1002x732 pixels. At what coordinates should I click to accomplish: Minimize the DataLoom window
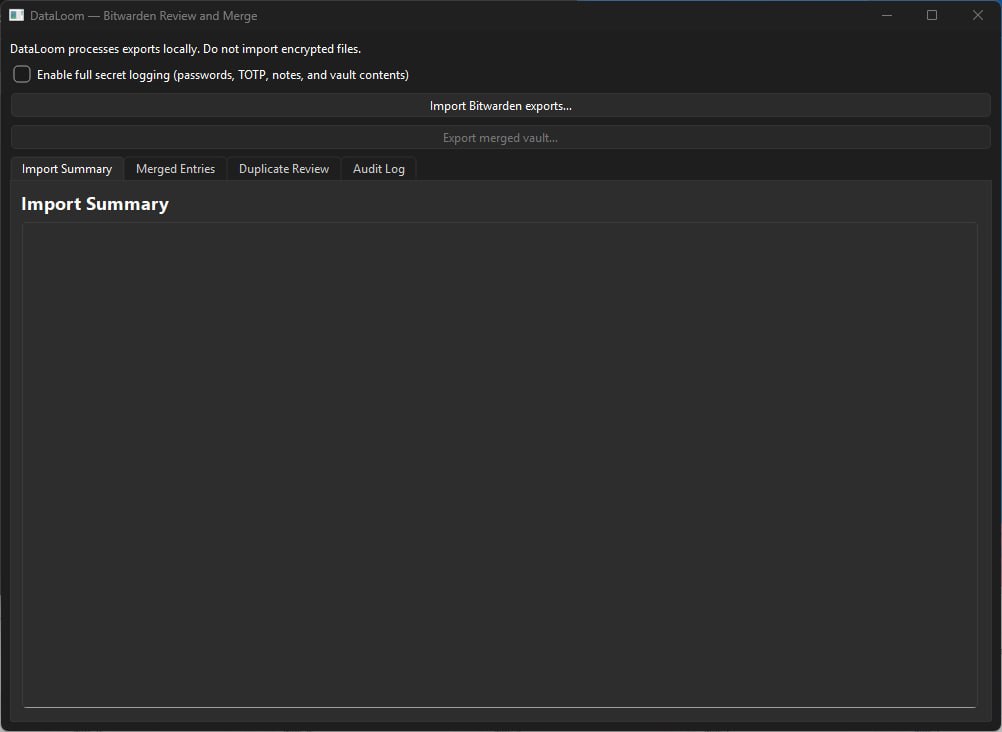887,15
